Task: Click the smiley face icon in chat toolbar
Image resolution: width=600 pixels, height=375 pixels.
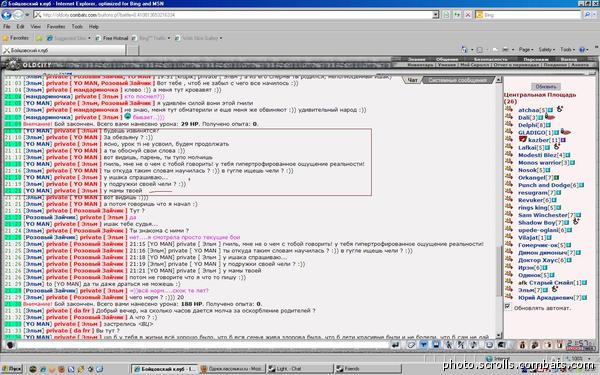Action: (x=489, y=345)
